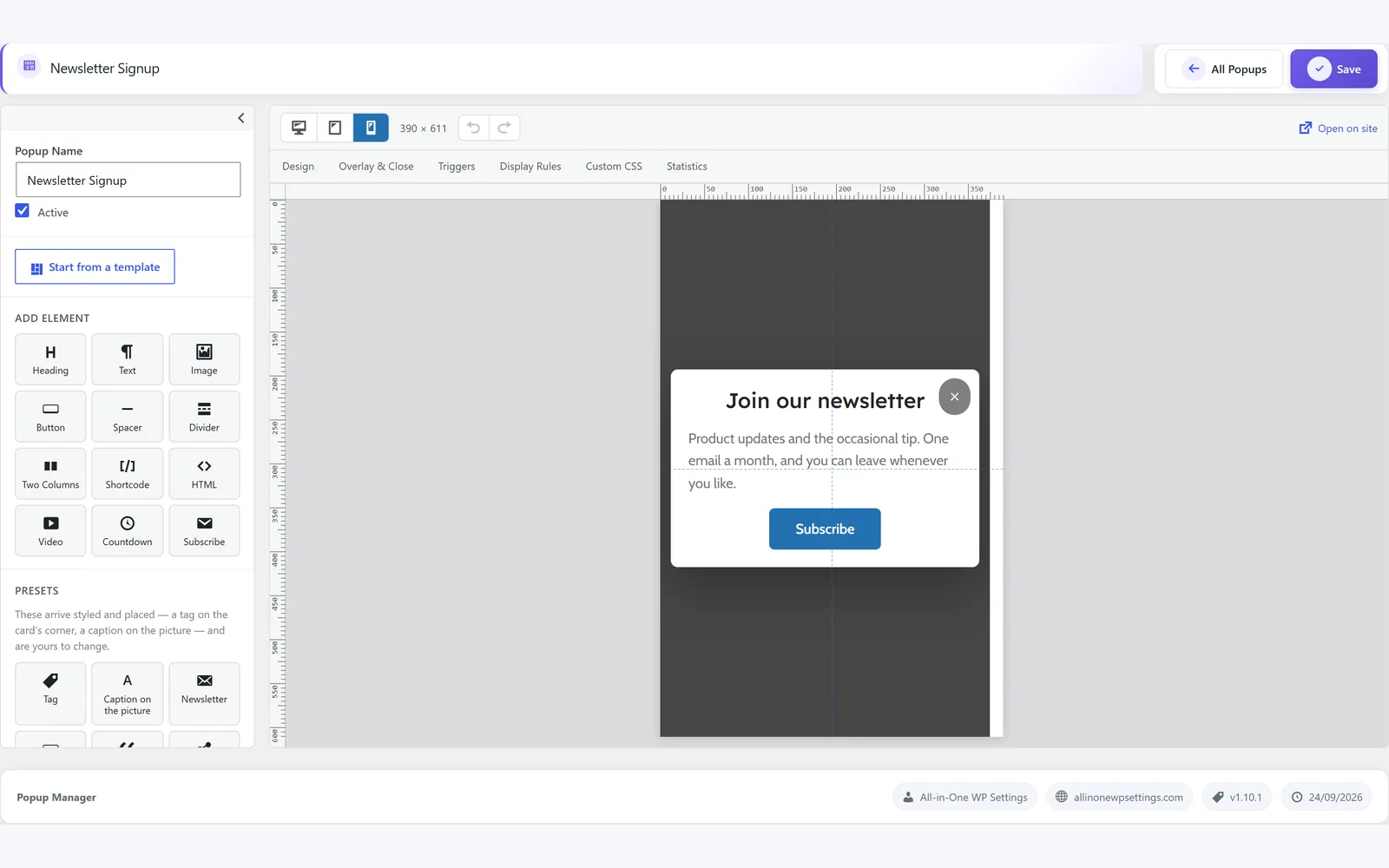Switch to tablet preview mode
This screenshot has height=868, width=1389.
click(335, 128)
